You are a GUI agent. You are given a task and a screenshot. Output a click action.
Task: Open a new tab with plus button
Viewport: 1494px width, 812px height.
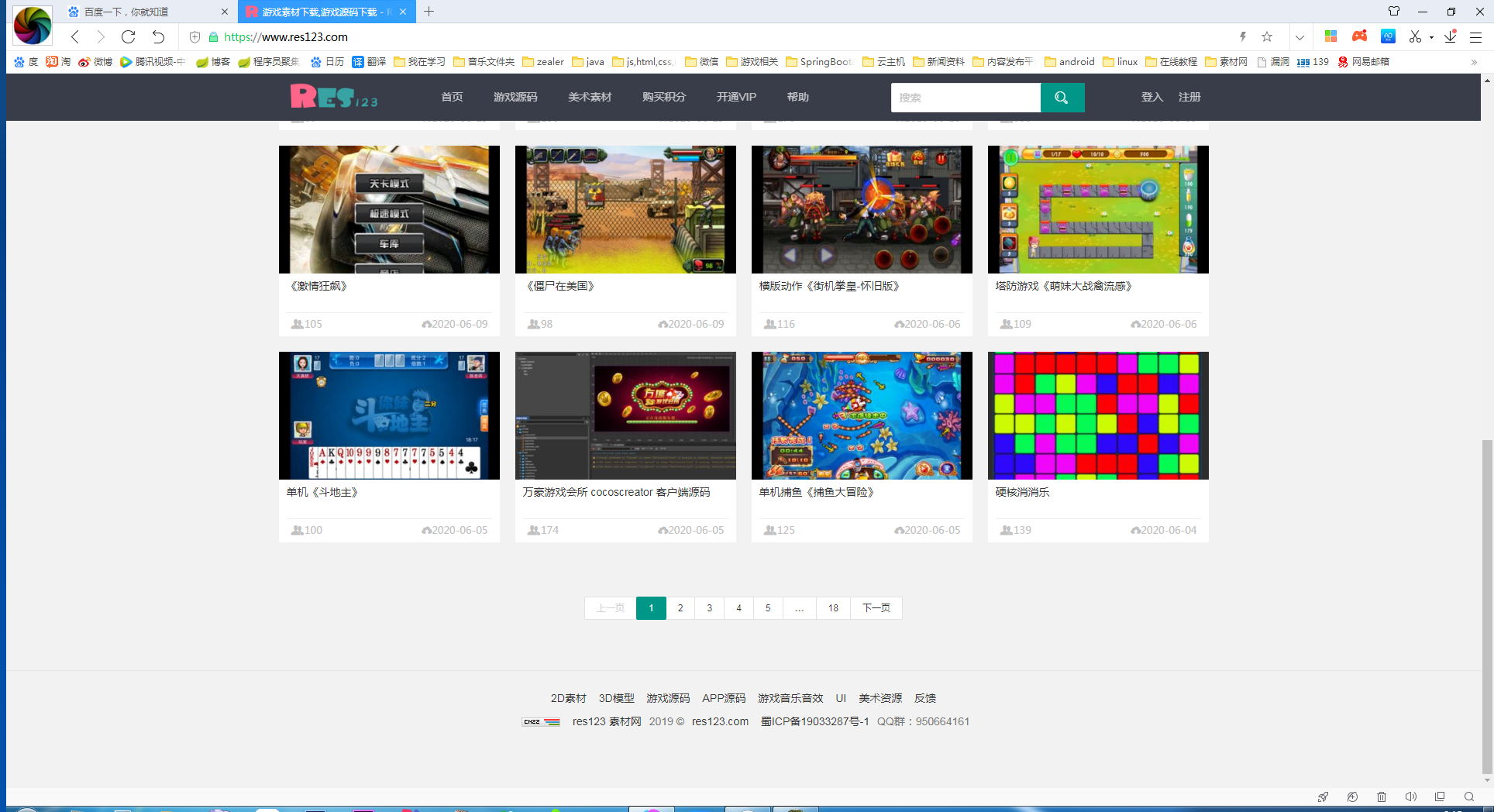point(429,12)
